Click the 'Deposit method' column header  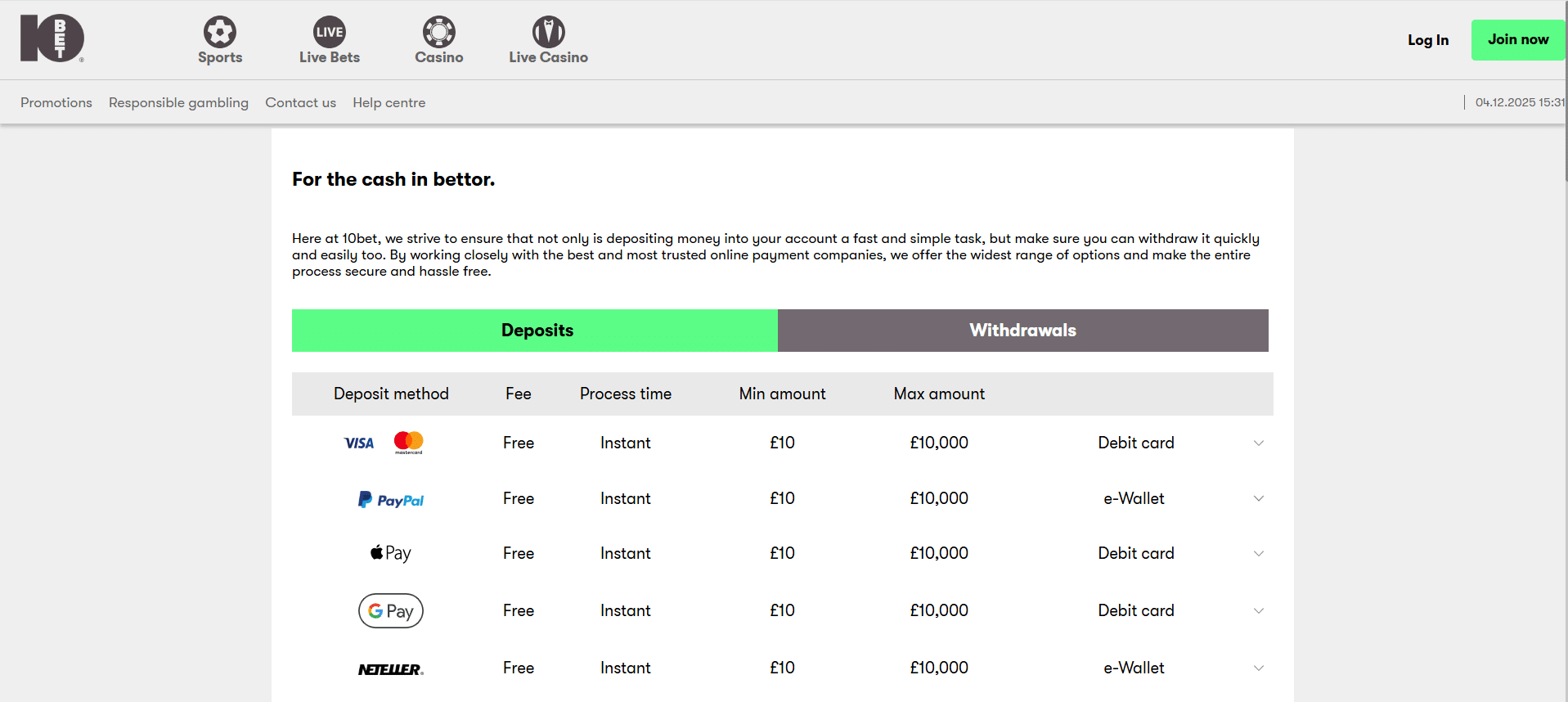[391, 394]
